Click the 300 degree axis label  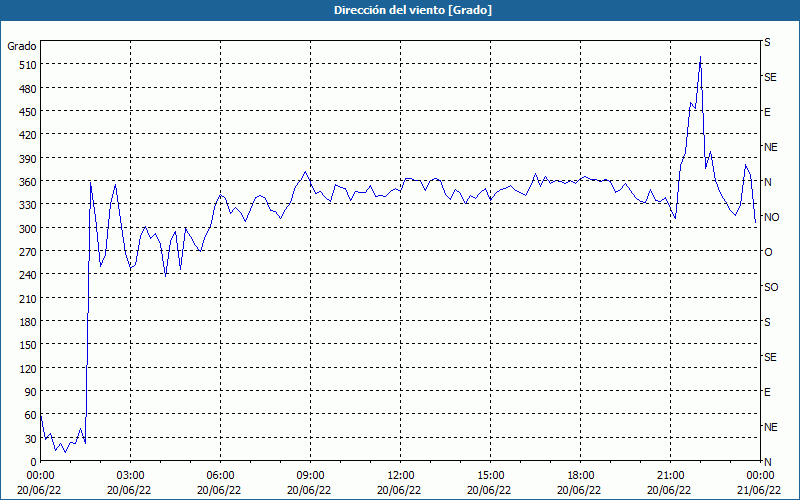(28, 229)
